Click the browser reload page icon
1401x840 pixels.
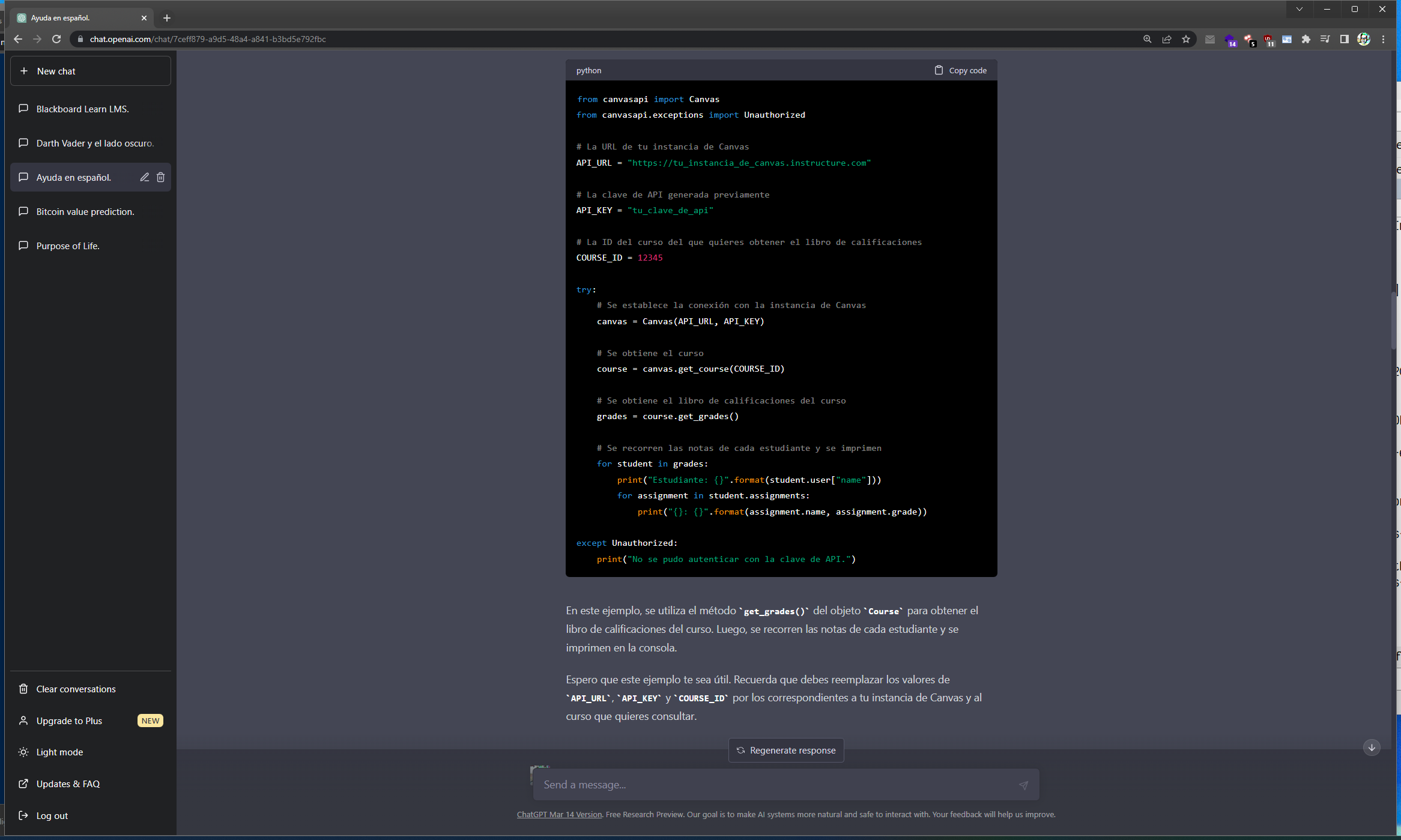pos(56,39)
